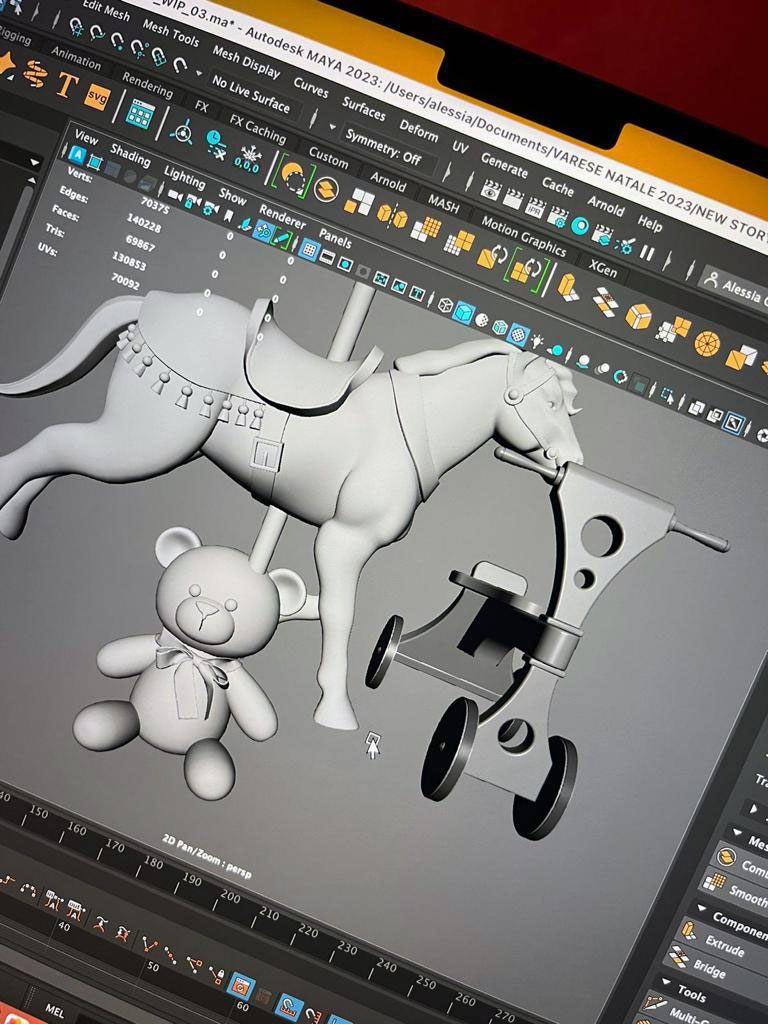
Task: Collapse the Mesh section triangle in right panel
Action: pyautogui.click(x=738, y=833)
